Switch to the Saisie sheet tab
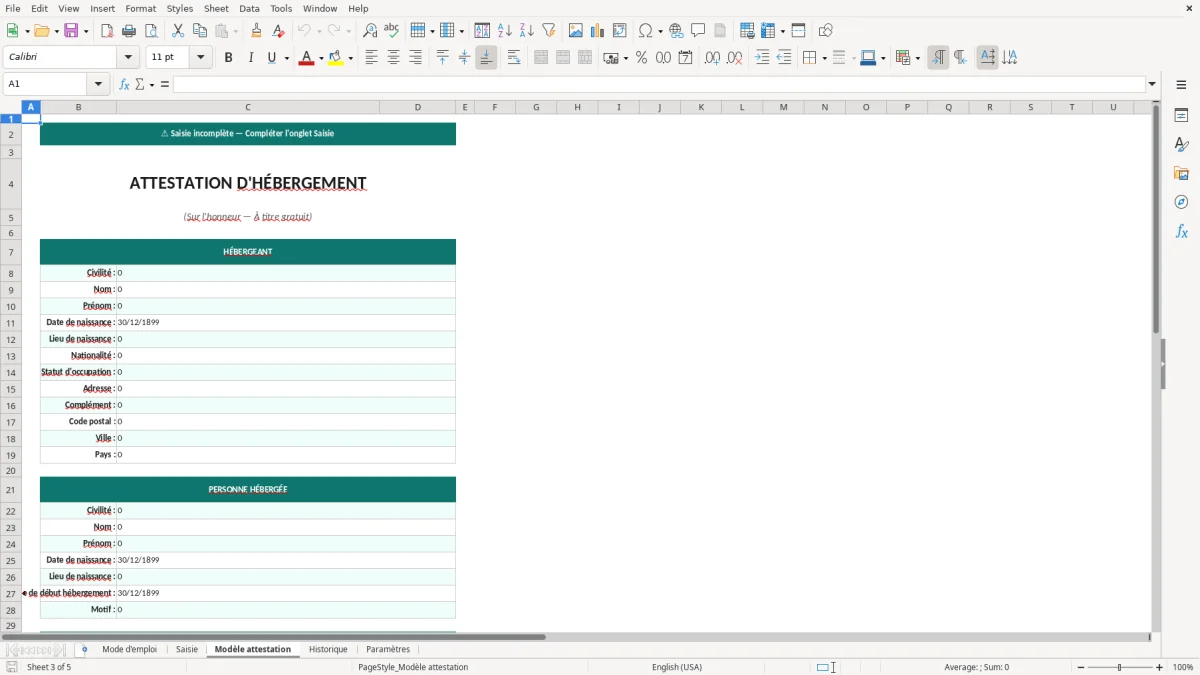Viewport: 1200px width, 675px height. 187,649
